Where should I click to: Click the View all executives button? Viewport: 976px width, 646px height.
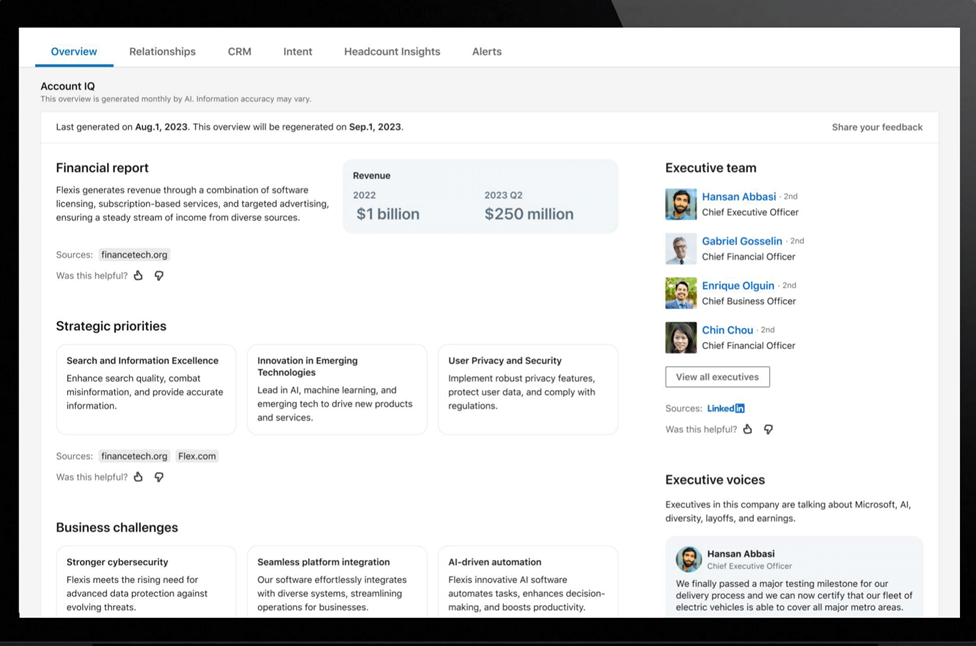(717, 377)
